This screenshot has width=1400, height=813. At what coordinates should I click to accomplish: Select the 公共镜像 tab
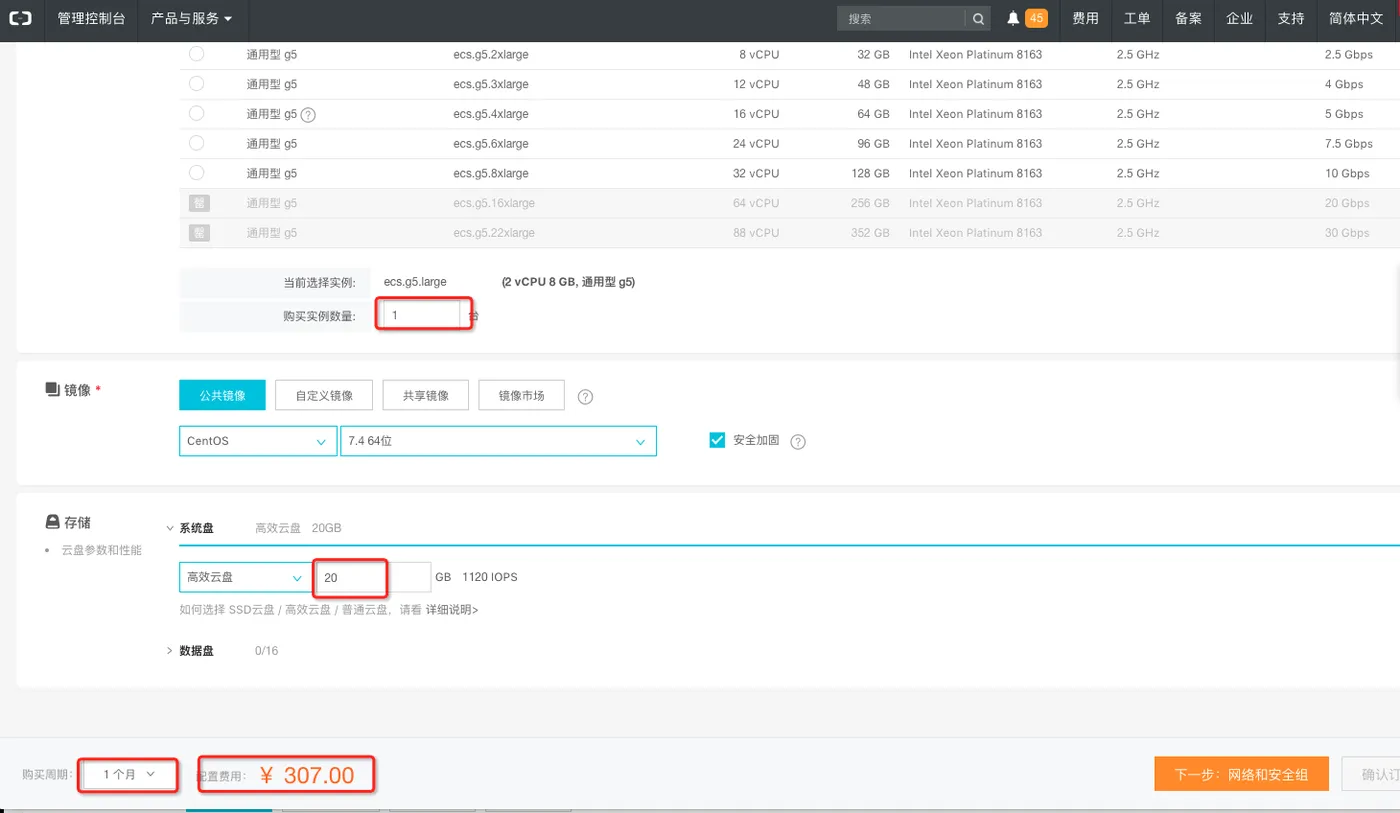222,395
